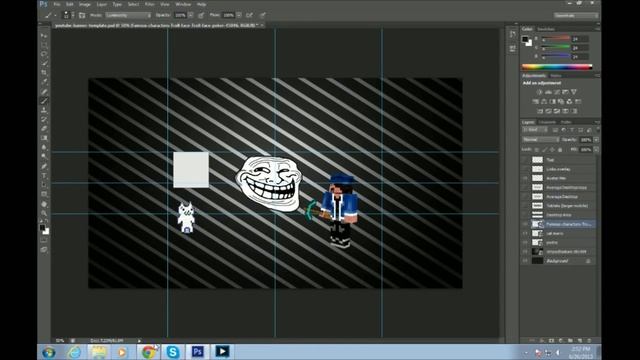640x360 pixels.
Task: Select the Eraser tool
Action: coord(44,129)
